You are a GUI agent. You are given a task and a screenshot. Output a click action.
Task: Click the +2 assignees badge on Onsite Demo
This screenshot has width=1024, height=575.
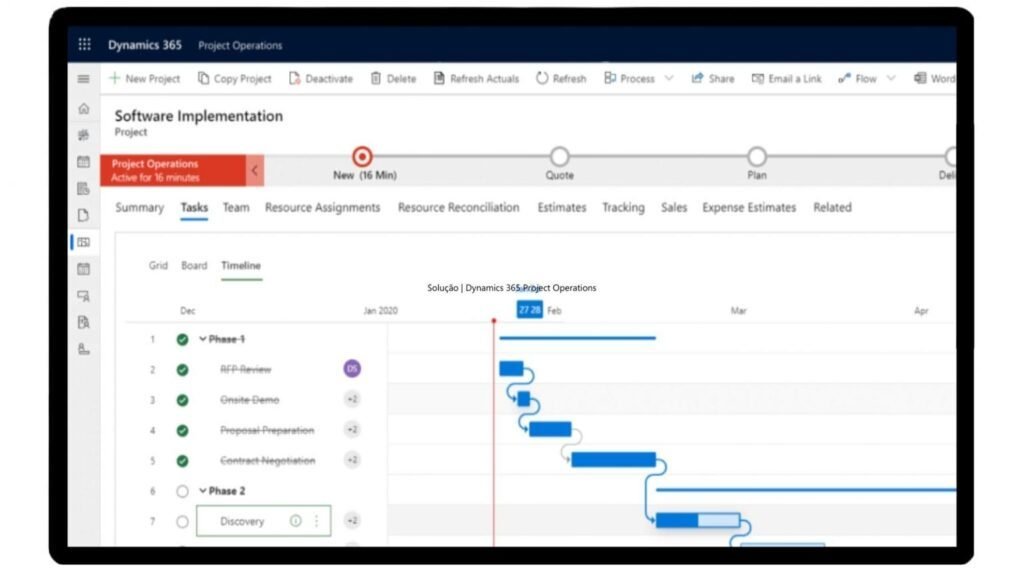pyautogui.click(x=352, y=399)
